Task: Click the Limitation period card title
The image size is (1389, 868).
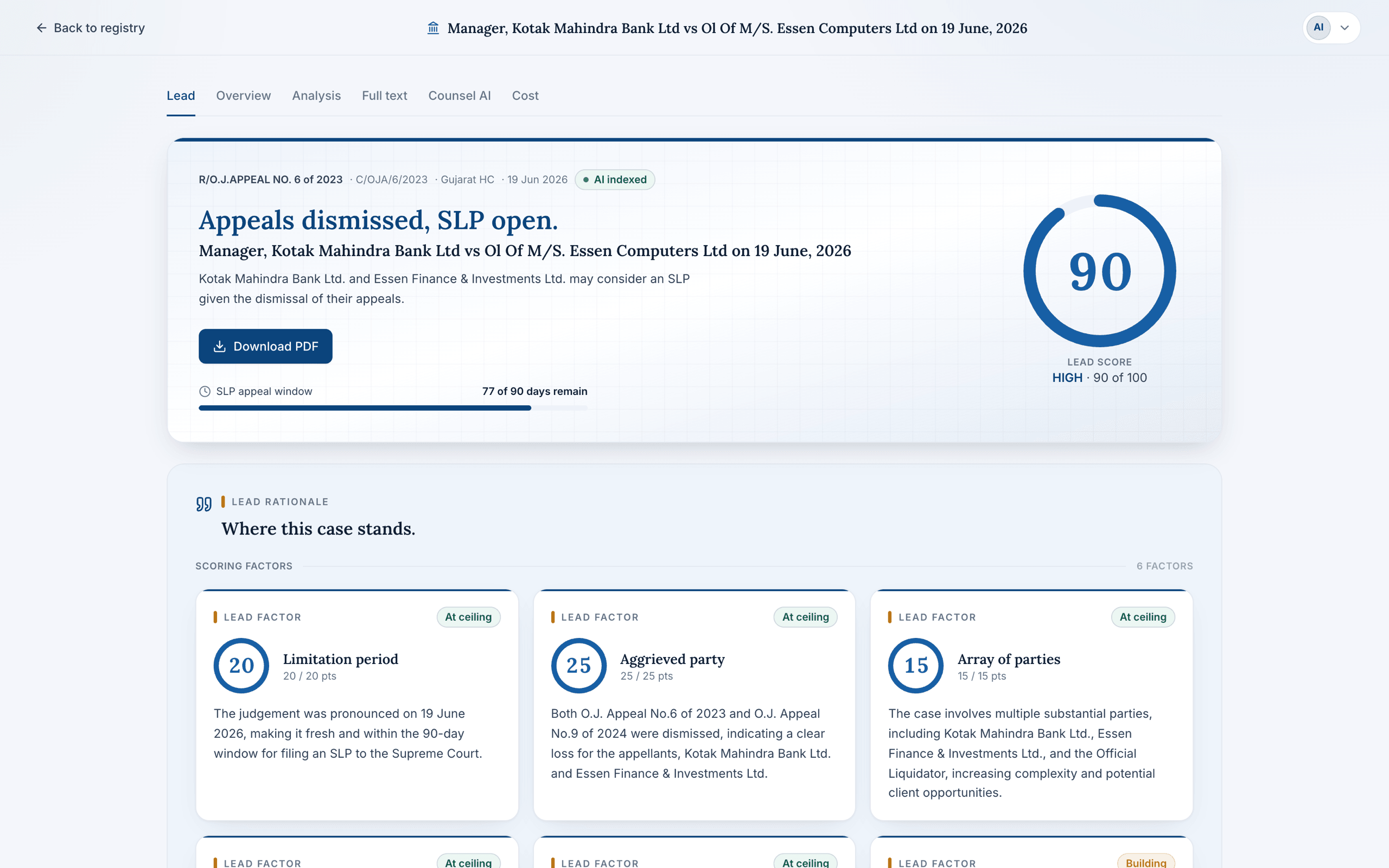Action: pyautogui.click(x=340, y=659)
